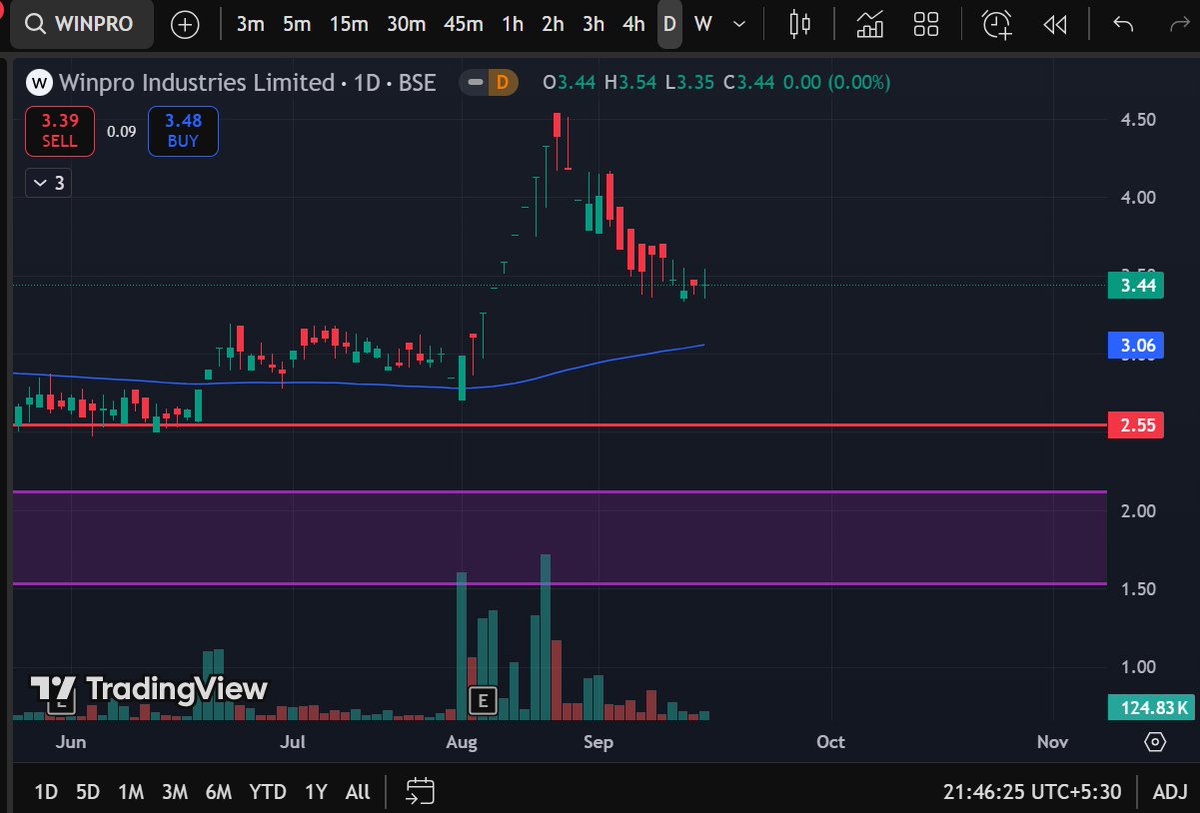Click the 3.48 BUY button
The width and height of the screenshot is (1200, 813).
tap(183, 131)
